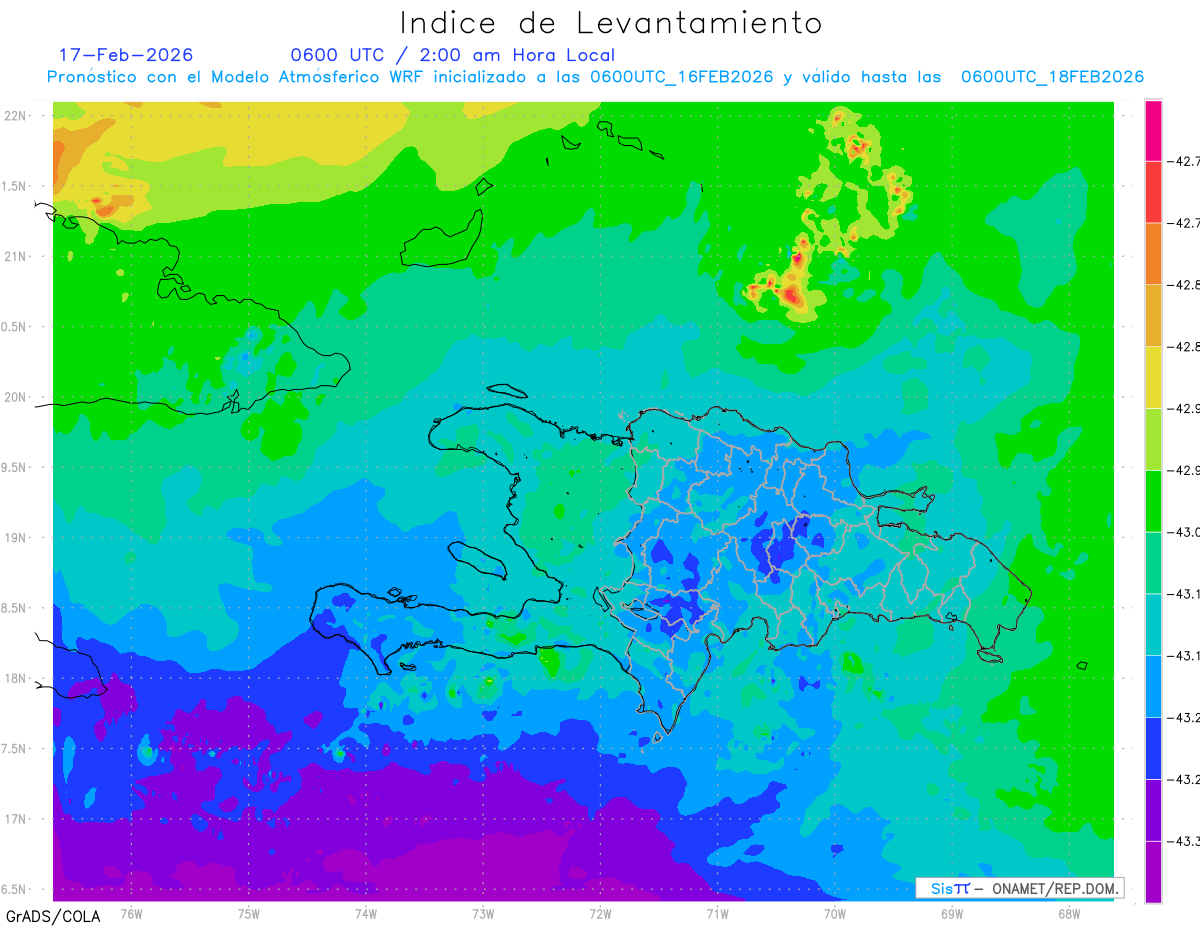The height and width of the screenshot is (927, 1200).
Task: Click the bright green swatch in the color bar
Action: (x=1153, y=501)
